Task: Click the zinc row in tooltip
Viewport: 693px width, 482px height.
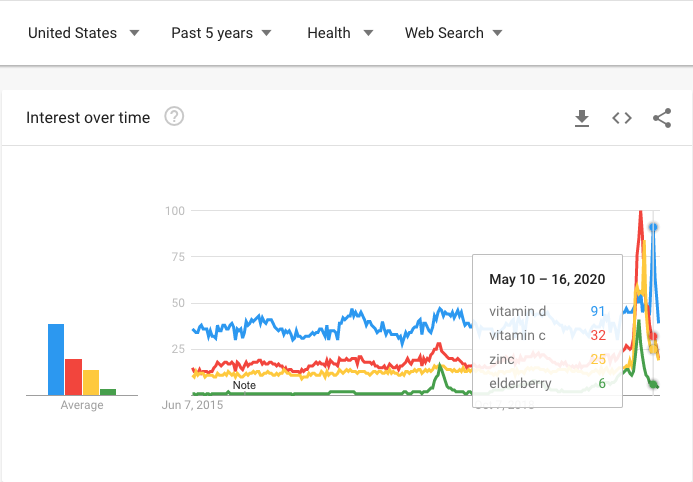Action: click(x=547, y=359)
